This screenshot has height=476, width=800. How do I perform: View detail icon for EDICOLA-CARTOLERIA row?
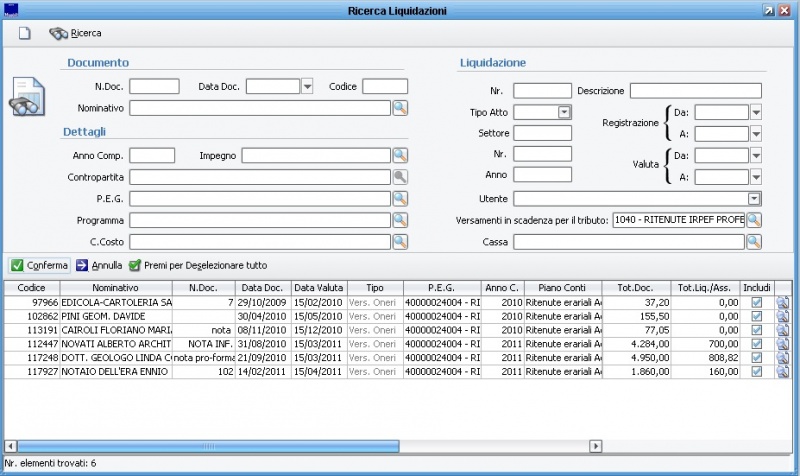782,302
